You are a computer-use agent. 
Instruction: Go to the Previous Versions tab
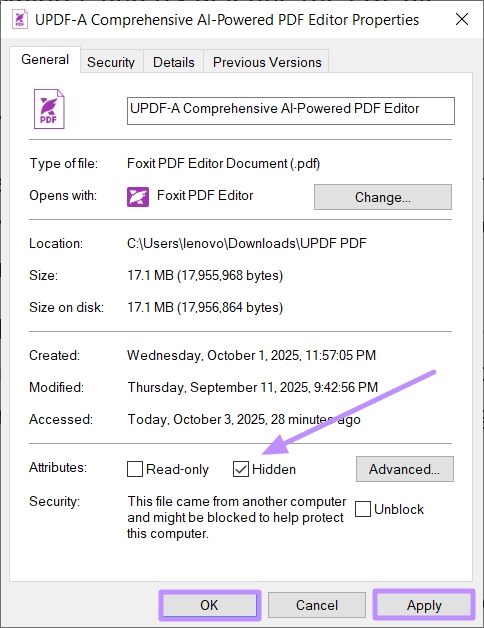click(x=267, y=62)
